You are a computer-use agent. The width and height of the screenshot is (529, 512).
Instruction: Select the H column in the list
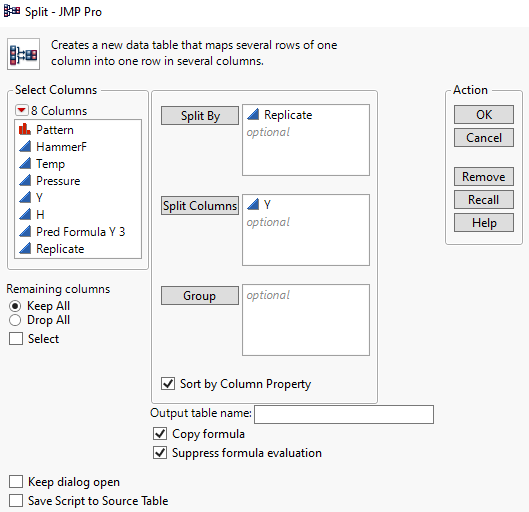coord(40,215)
